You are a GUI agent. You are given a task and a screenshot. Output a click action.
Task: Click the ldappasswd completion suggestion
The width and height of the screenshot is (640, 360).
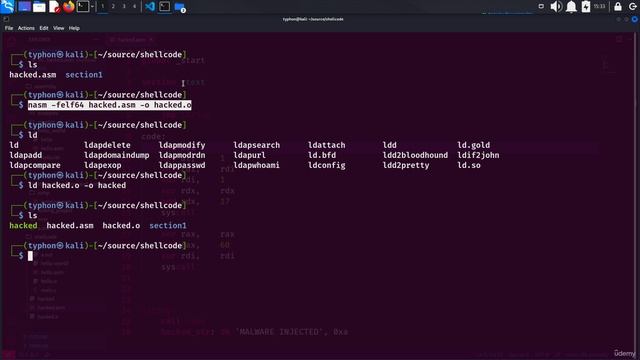click(182, 165)
